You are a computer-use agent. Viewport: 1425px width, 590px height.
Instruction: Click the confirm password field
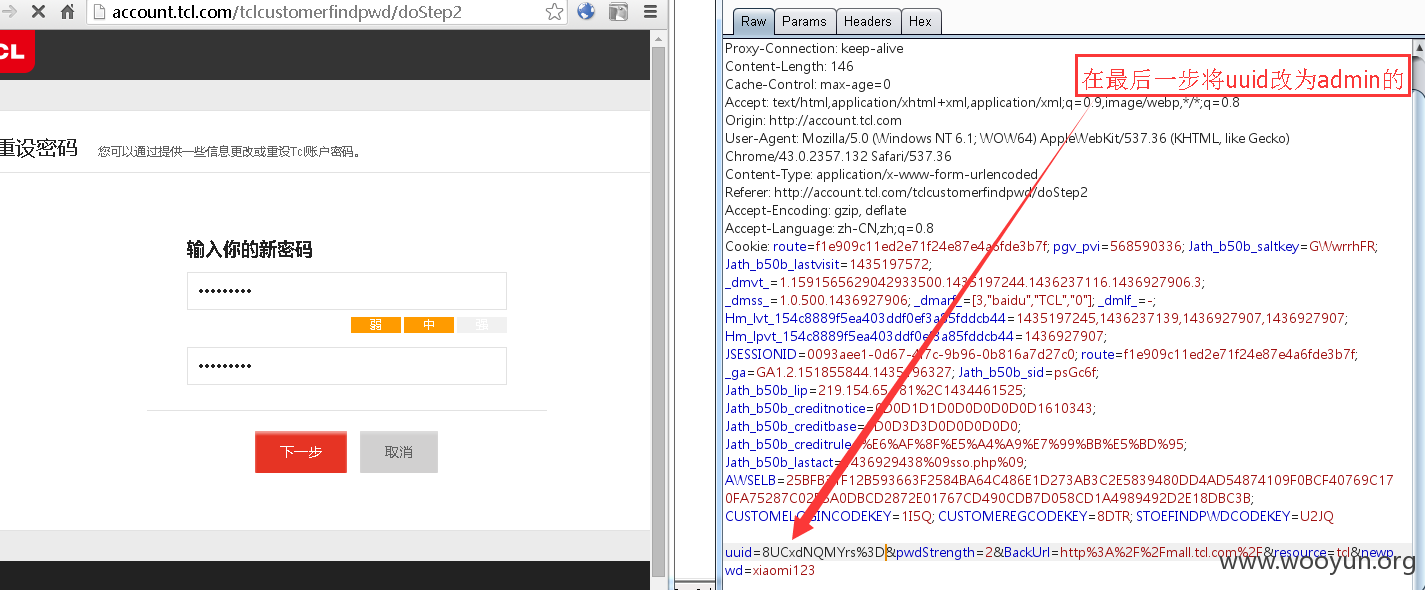pos(346,366)
